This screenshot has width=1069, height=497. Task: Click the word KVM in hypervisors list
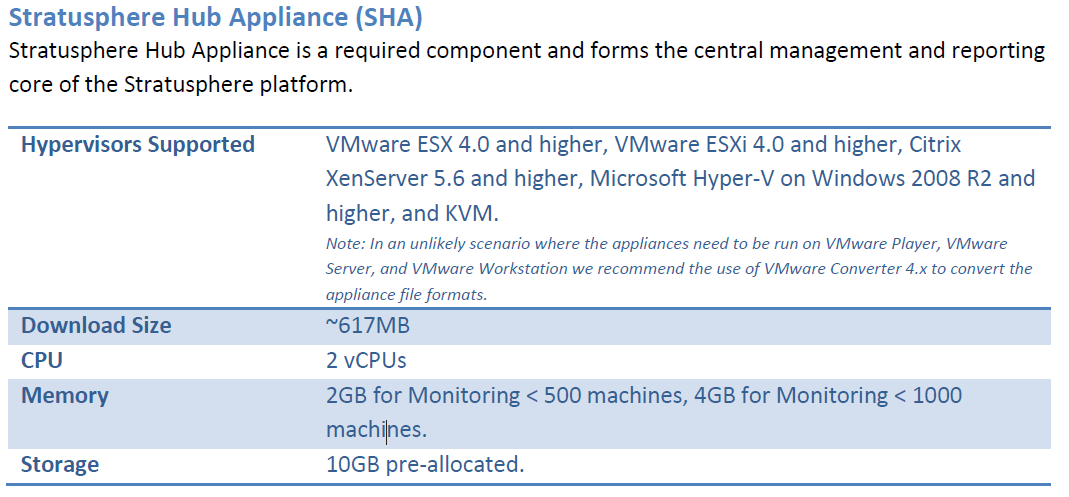point(467,214)
